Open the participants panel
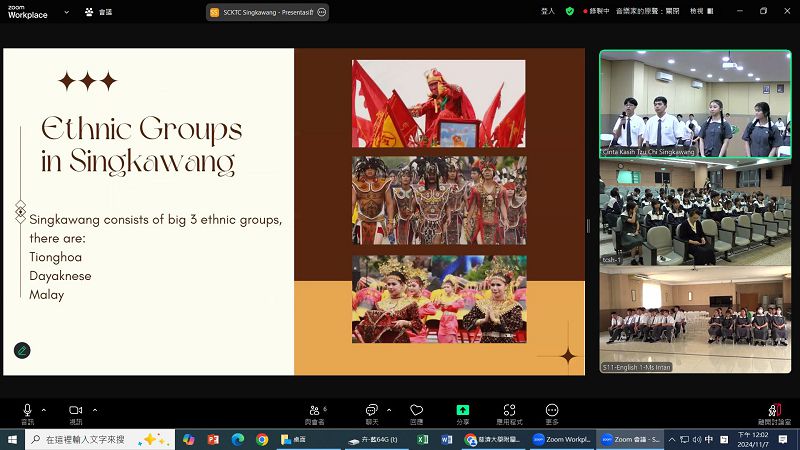 click(x=317, y=411)
